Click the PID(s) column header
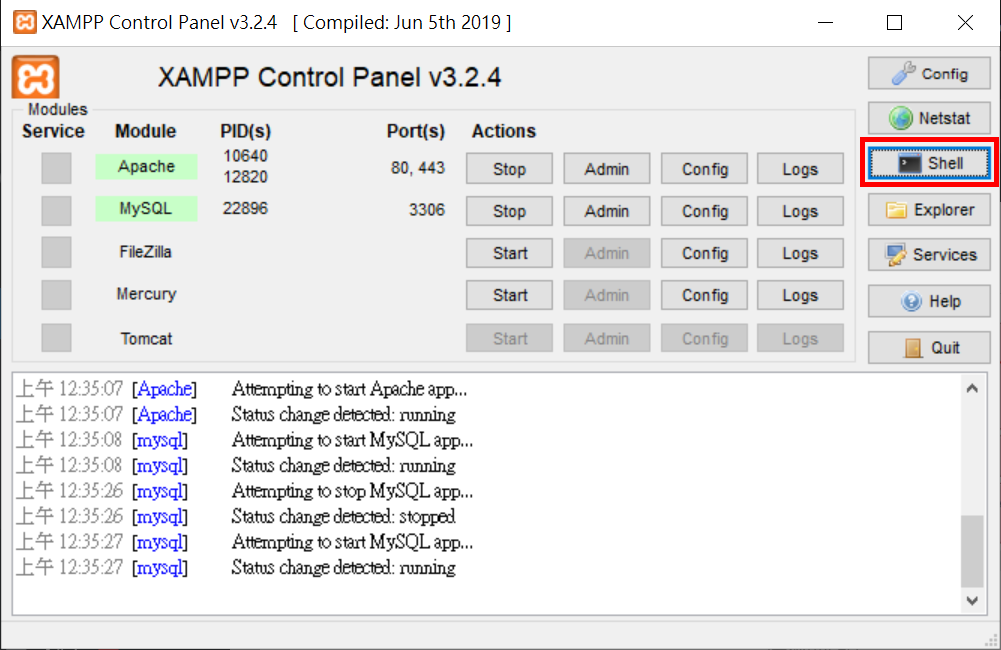The width and height of the screenshot is (1001, 650). 246,132
